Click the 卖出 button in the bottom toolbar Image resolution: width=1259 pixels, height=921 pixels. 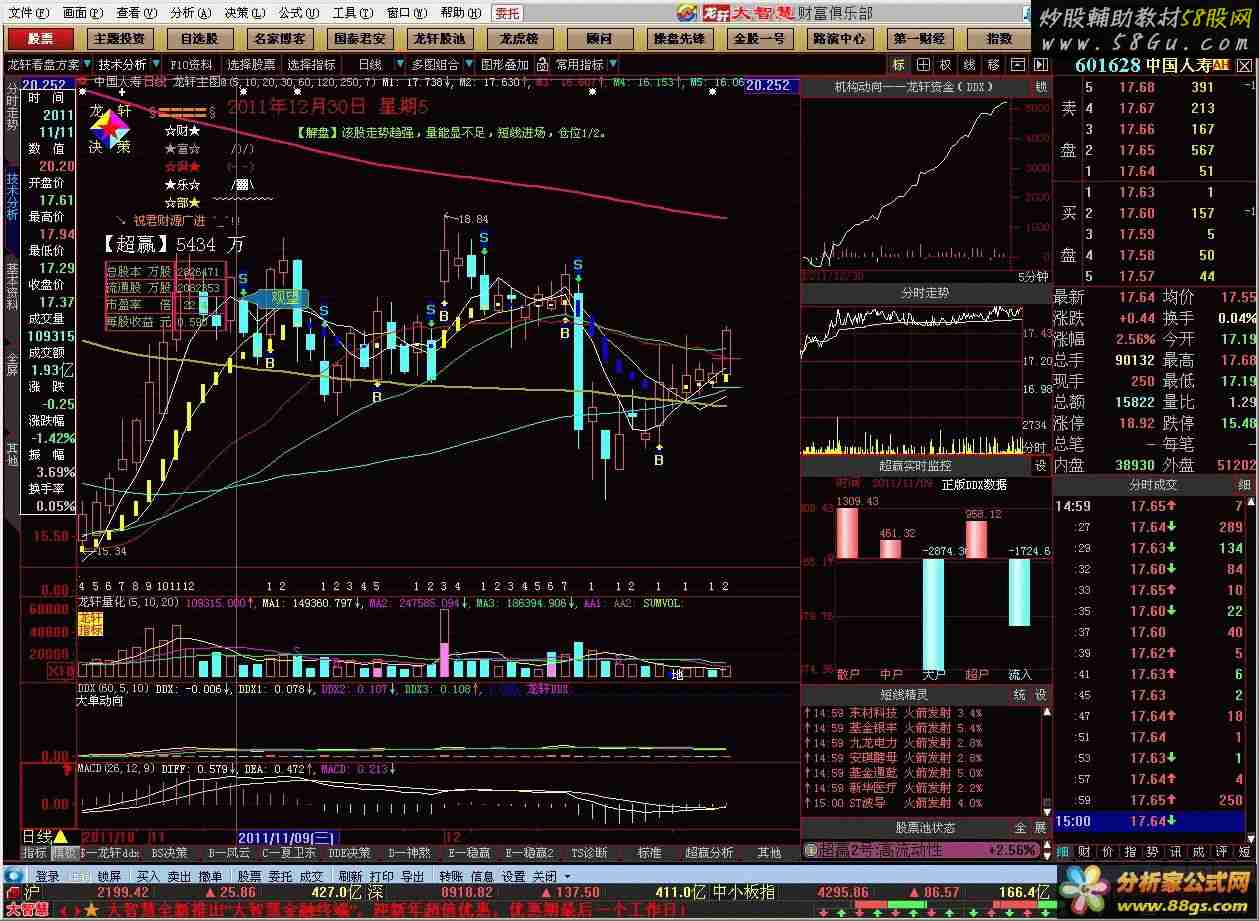pos(180,876)
